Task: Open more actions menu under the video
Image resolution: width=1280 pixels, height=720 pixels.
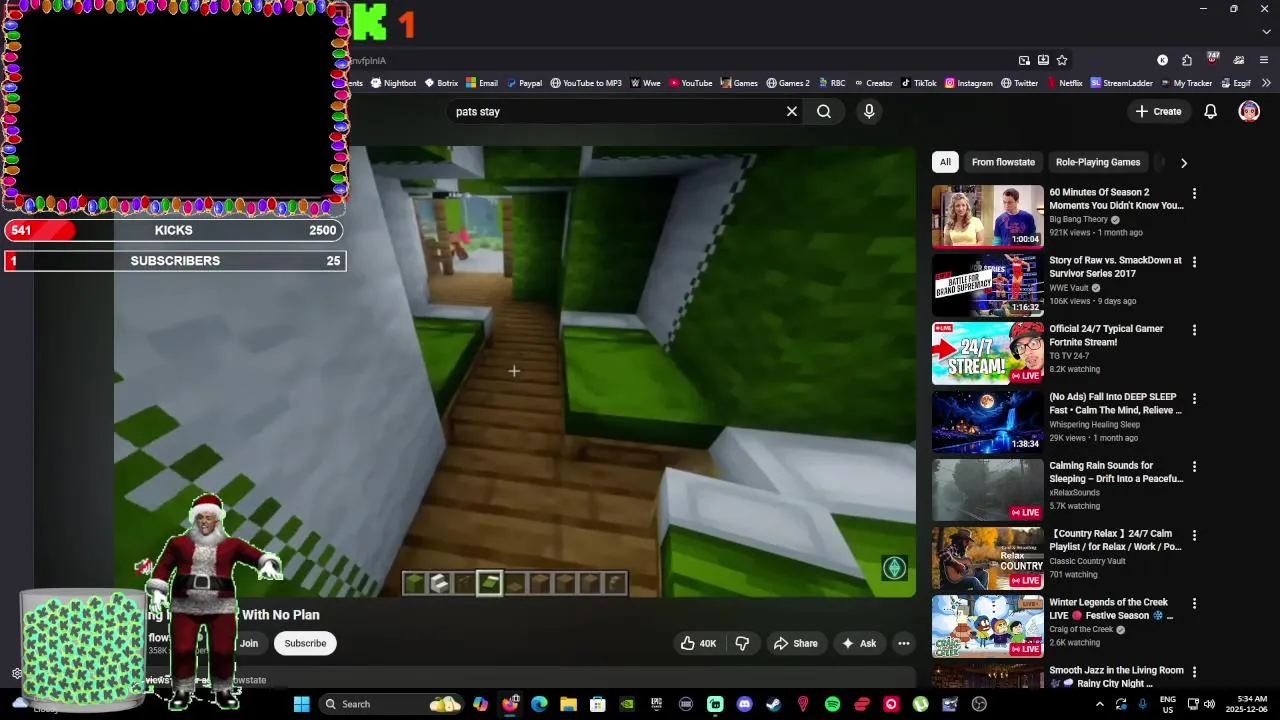Action: (904, 644)
